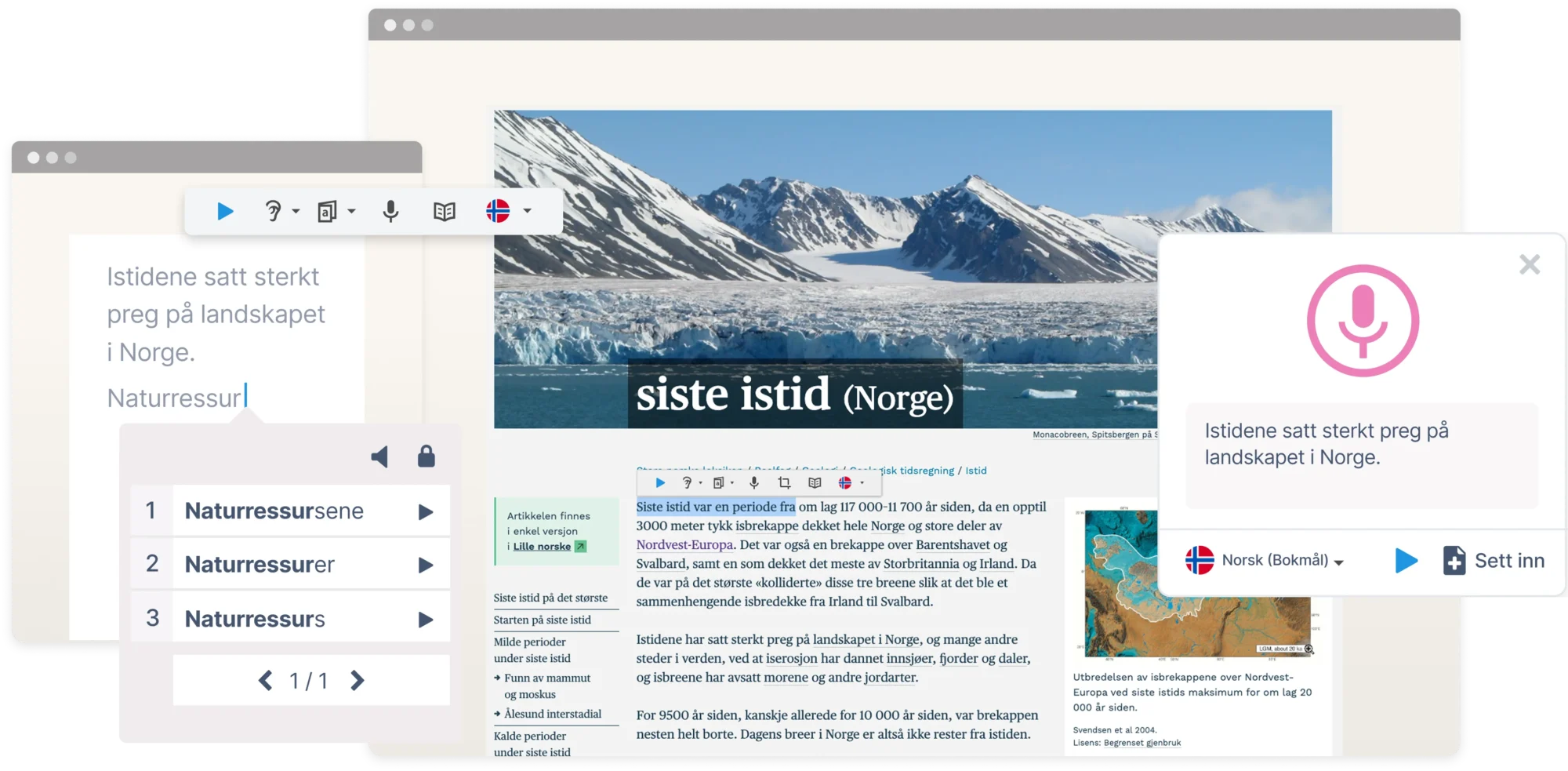Click document icon on small article toolbar

pyautogui.click(x=718, y=482)
